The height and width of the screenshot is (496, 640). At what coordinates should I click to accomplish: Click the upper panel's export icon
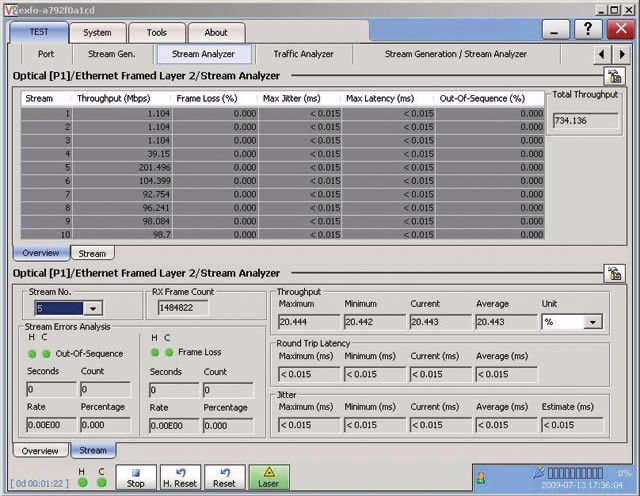coord(614,77)
